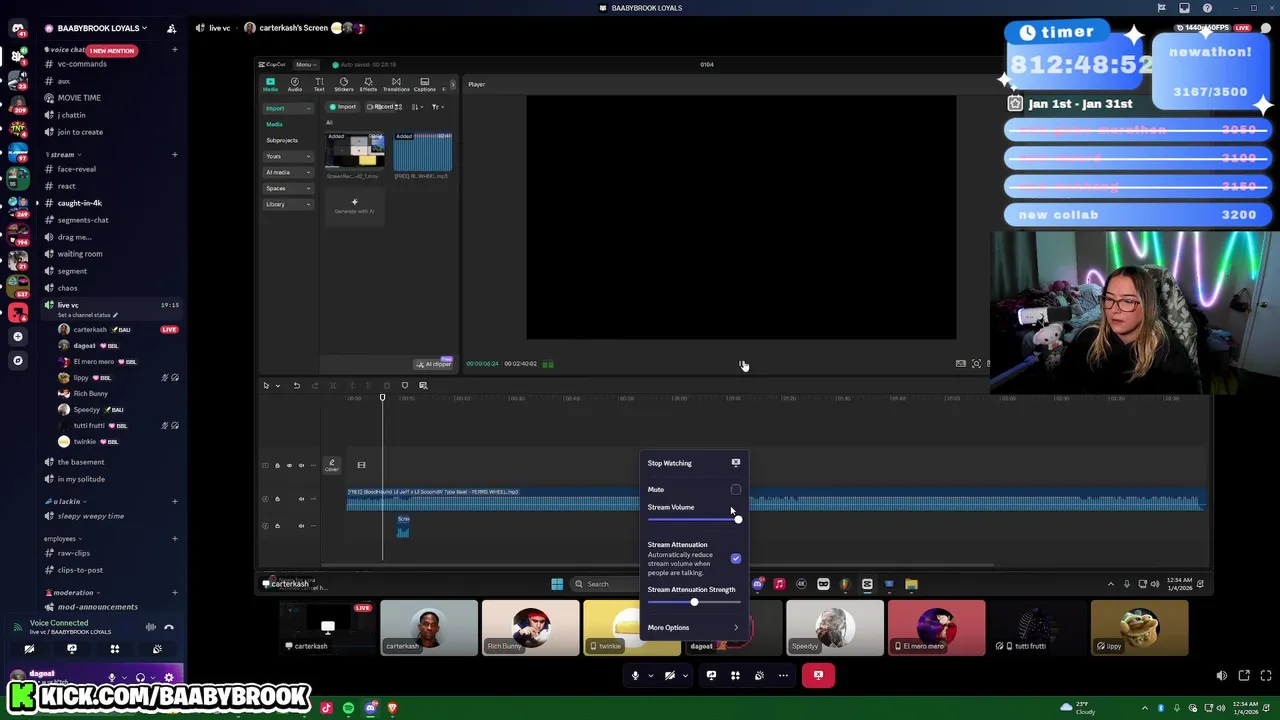Open the CapCut Audio tab in stream

pos(294,84)
